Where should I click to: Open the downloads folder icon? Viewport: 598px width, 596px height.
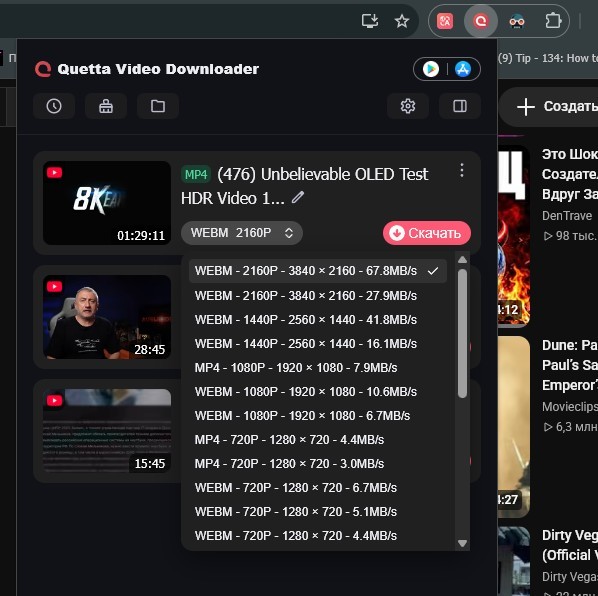coord(158,106)
